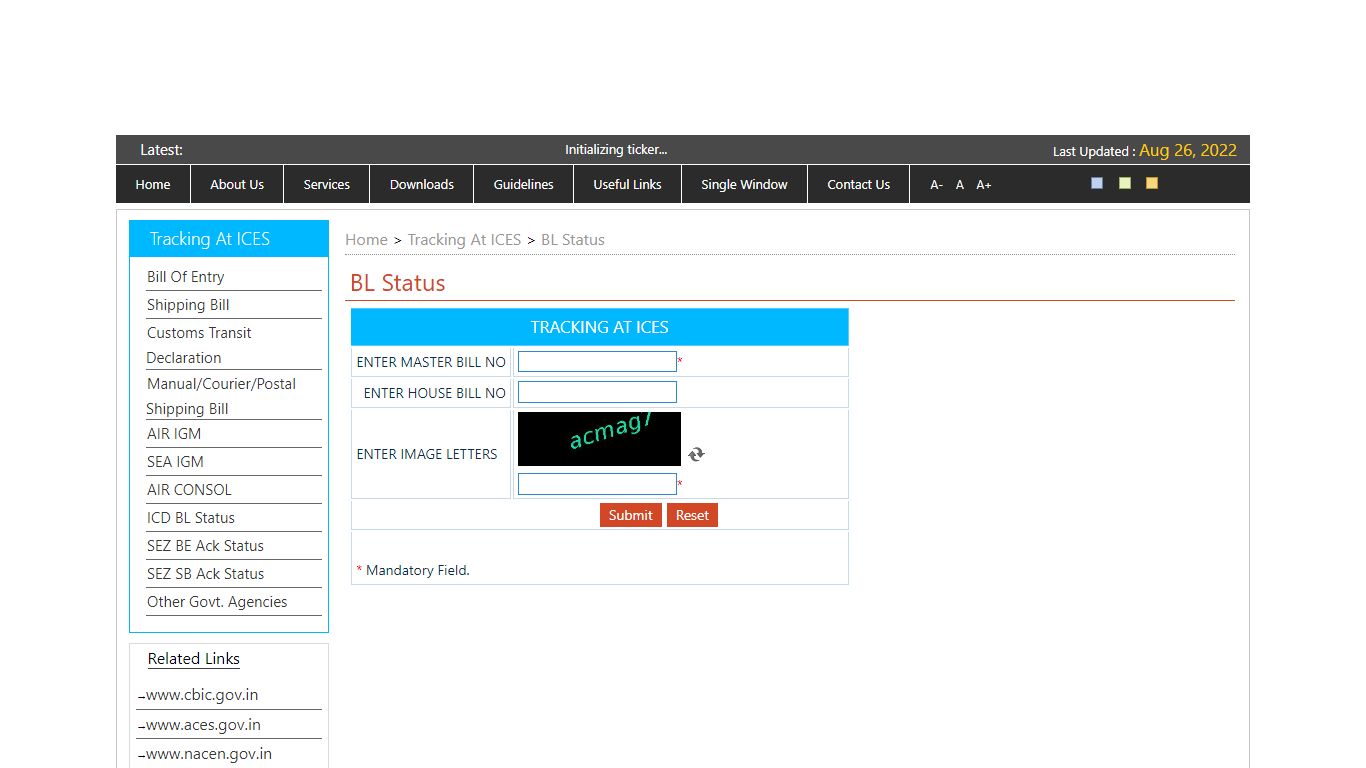Refresh the captcha image
Viewport: 1366px width, 768px height.
(x=696, y=454)
